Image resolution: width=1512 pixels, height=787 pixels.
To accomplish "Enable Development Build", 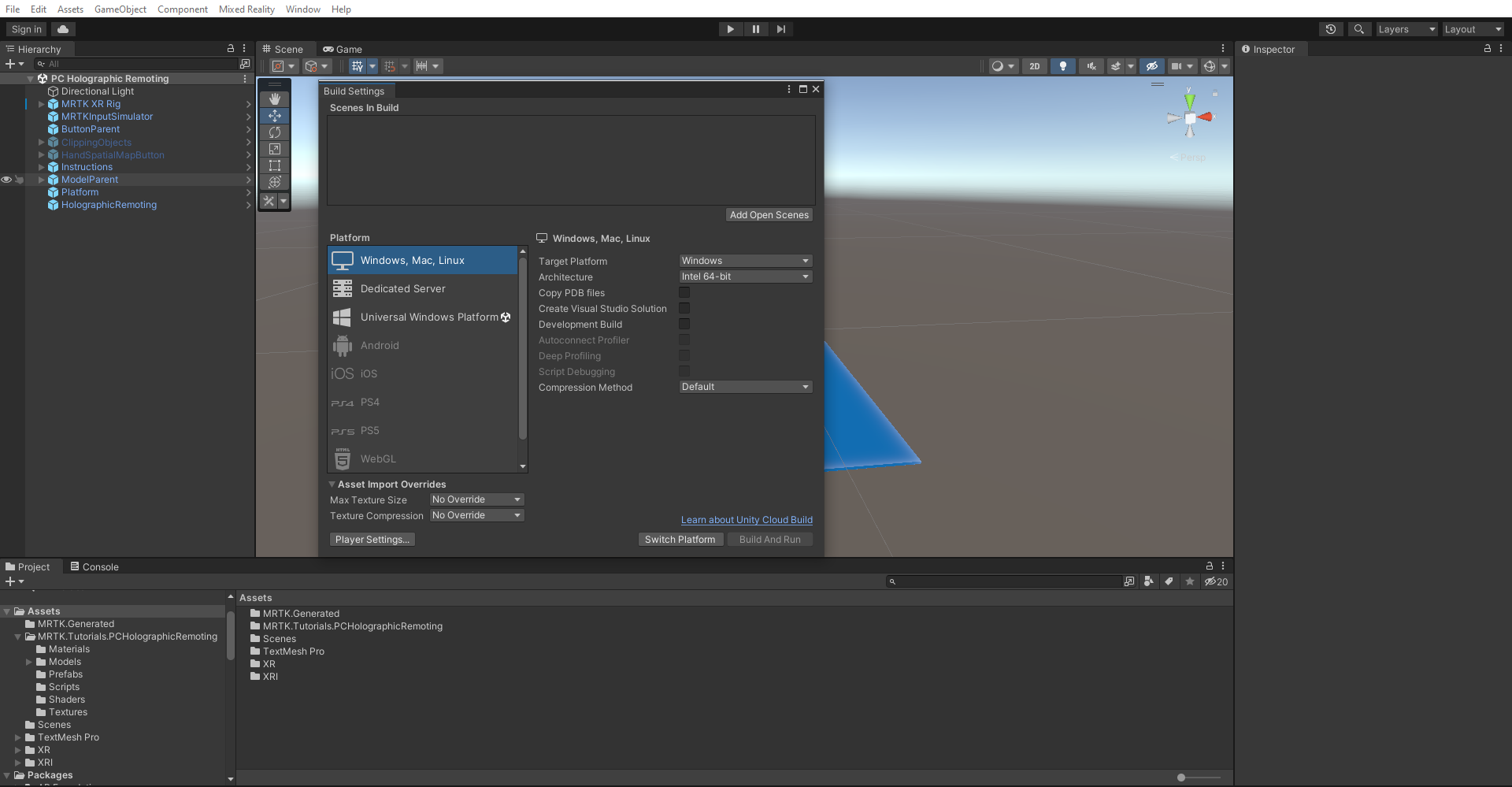I will (684, 324).
